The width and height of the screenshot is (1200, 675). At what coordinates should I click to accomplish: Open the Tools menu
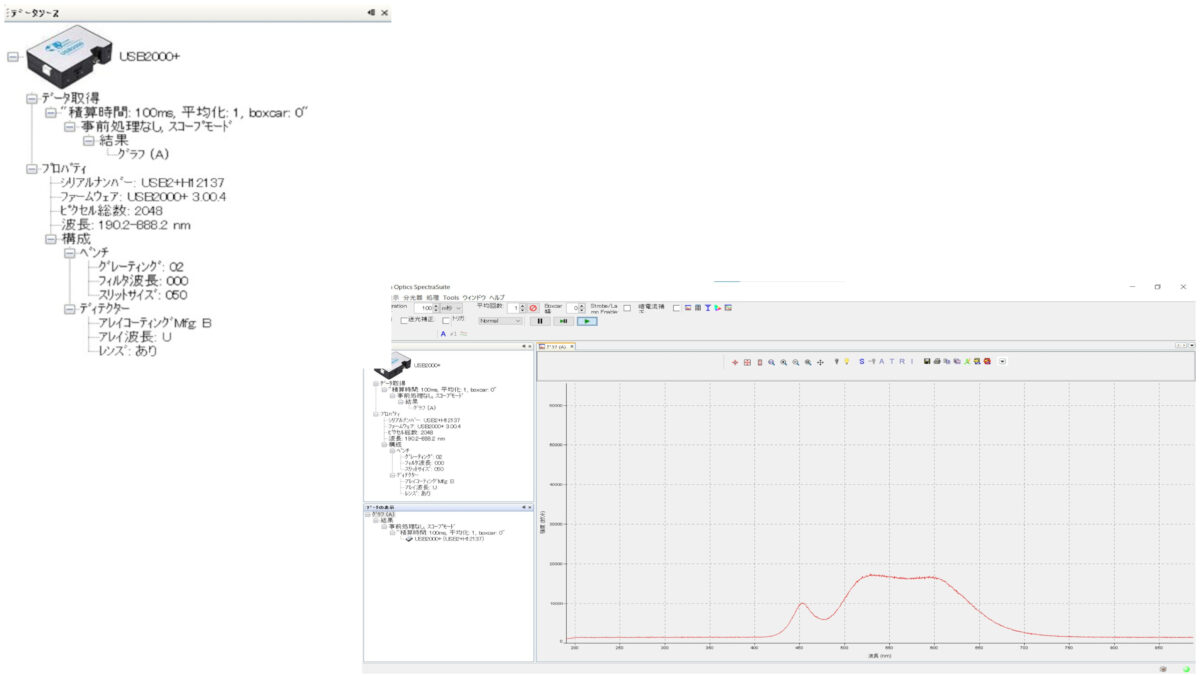coord(451,297)
